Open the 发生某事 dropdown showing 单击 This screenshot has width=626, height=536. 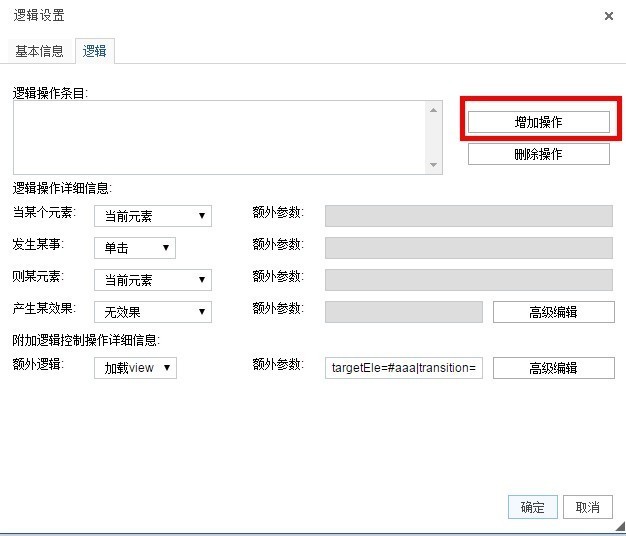[x=135, y=248]
